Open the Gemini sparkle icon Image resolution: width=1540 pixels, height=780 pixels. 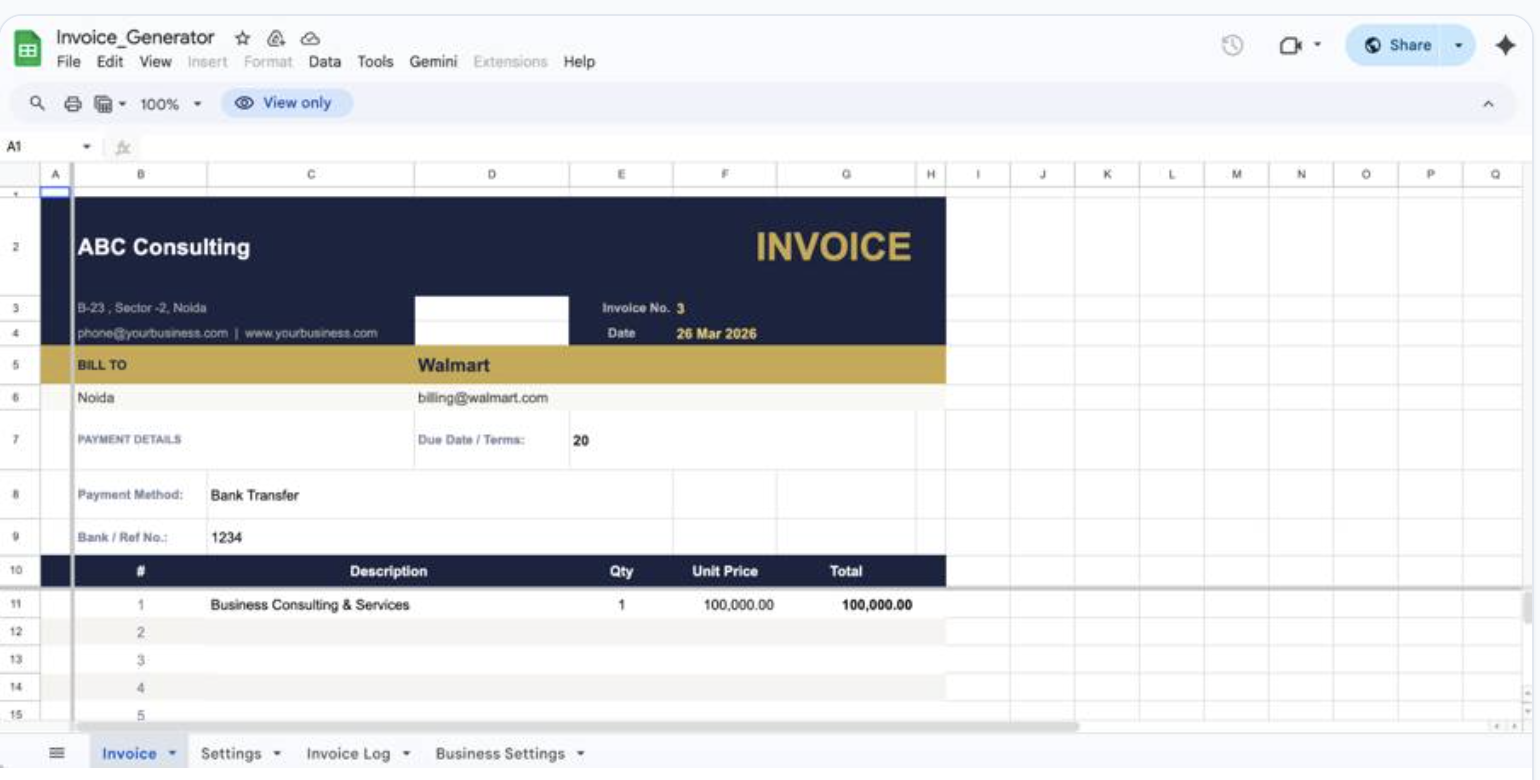pyautogui.click(x=1505, y=45)
